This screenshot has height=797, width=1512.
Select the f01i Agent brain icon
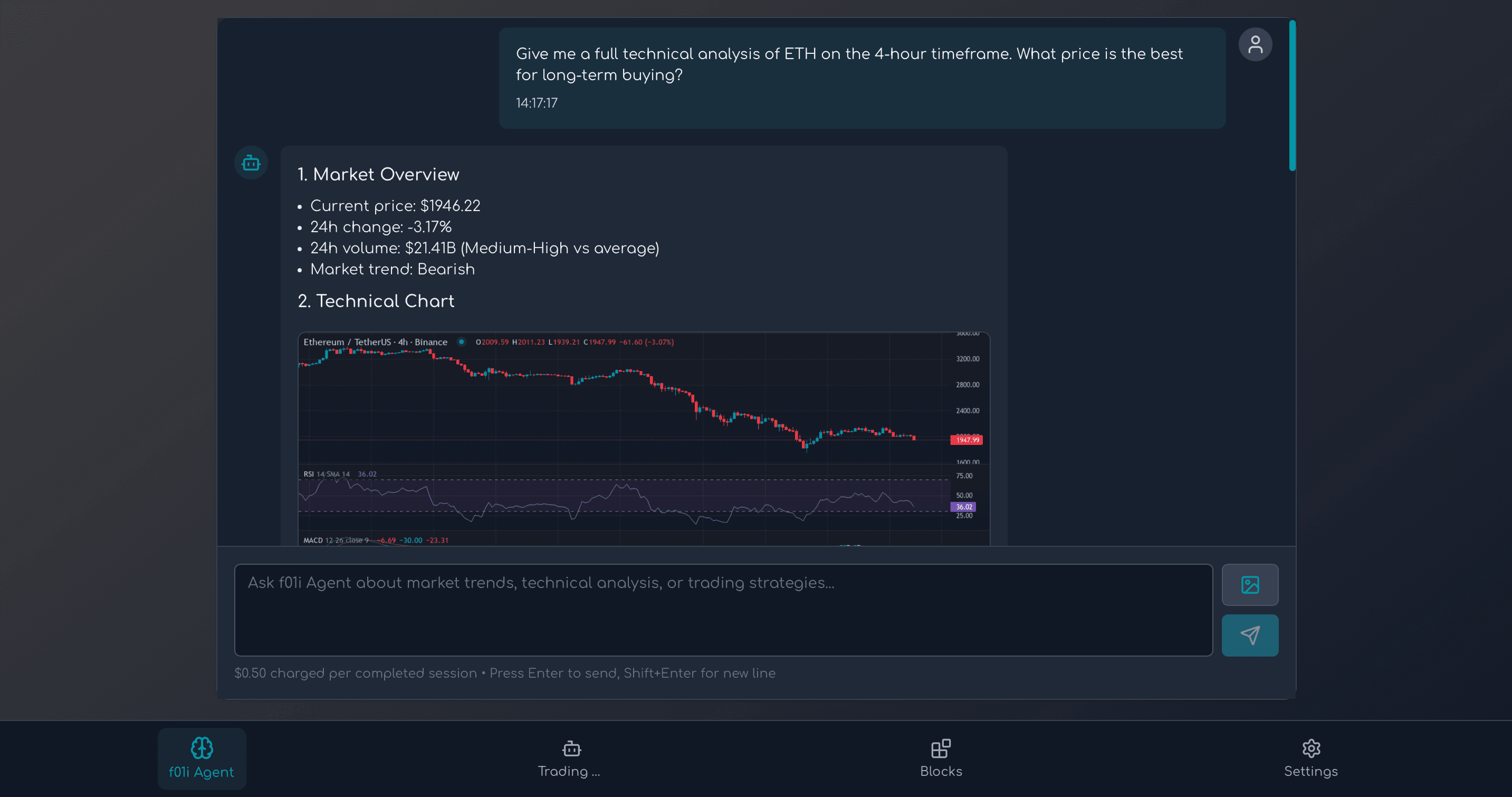[x=202, y=748]
